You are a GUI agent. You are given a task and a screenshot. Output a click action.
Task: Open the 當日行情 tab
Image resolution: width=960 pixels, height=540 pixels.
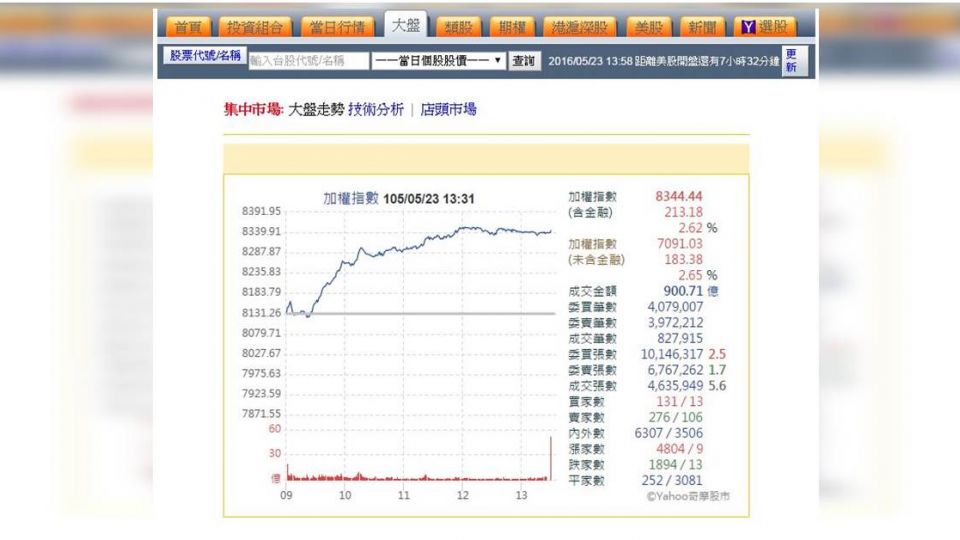pyautogui.click(x=336, y=27)
